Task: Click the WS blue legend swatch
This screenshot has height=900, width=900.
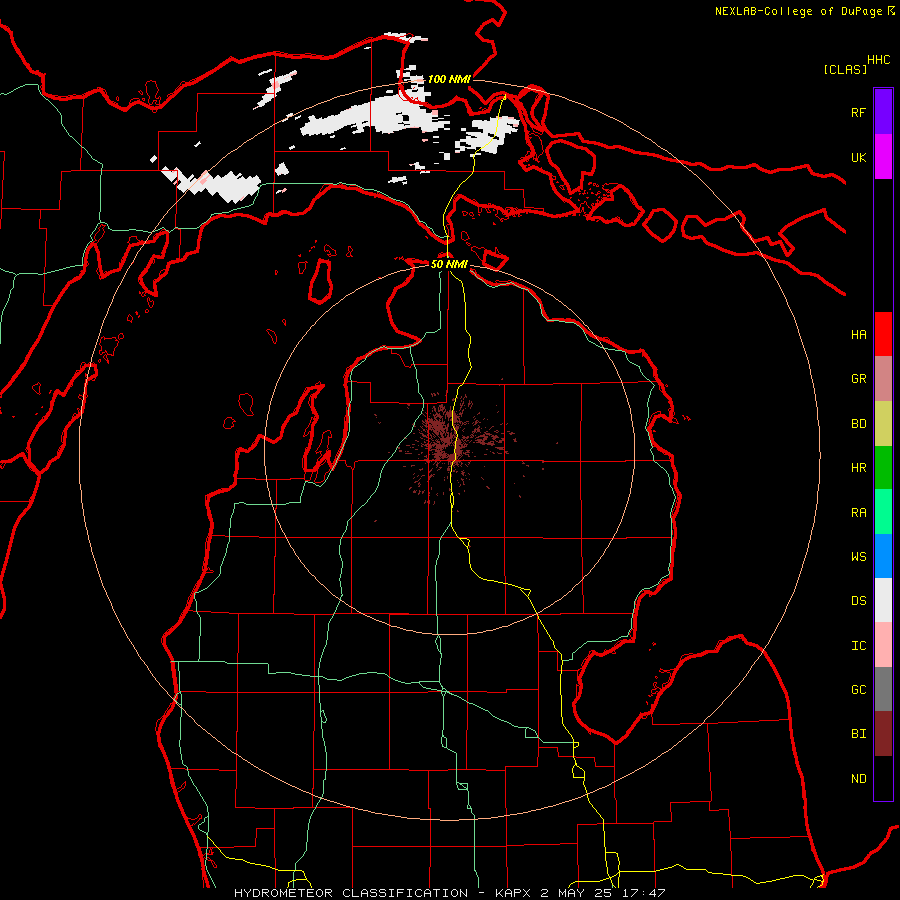Action: (x=883, y=556)
